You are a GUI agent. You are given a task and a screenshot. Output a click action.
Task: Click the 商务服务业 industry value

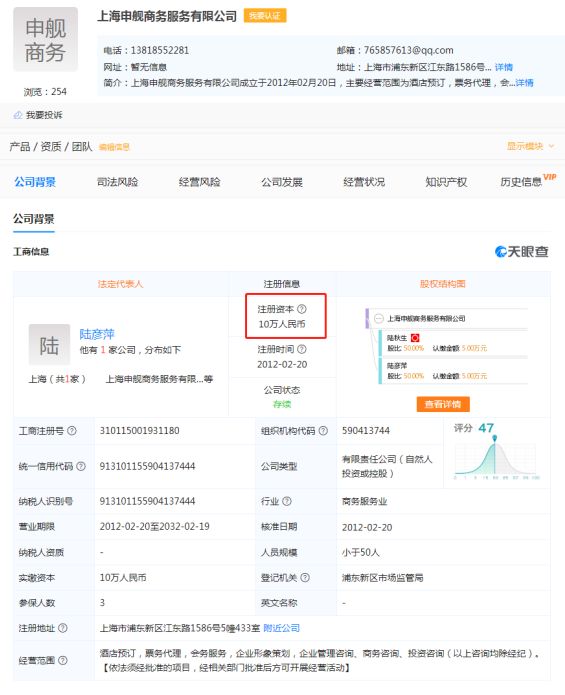pos(365,501)
